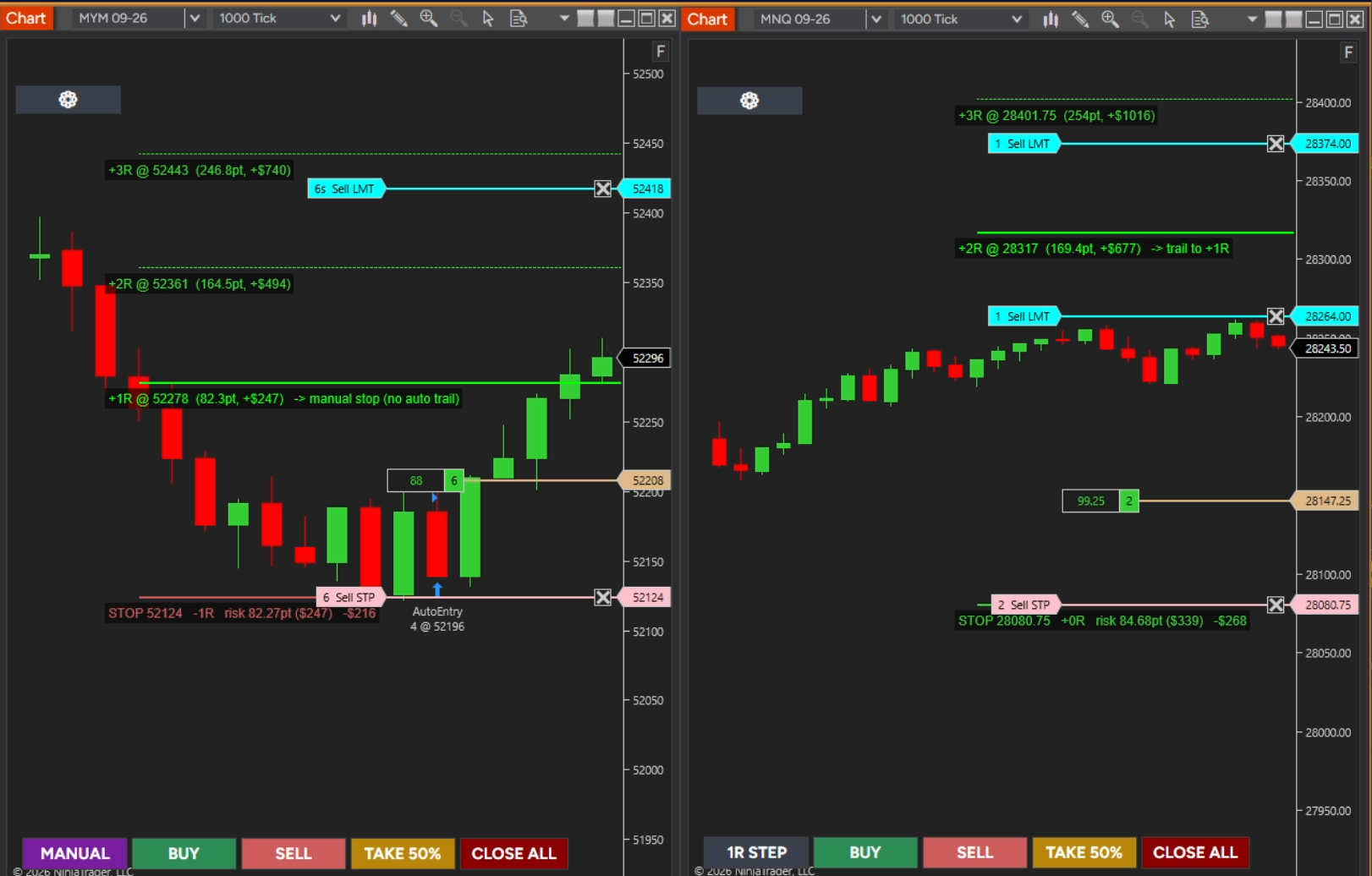Click zoom out magnifier on MNQ chart
The image size is (1372, 876).
tap(1139, 19)
